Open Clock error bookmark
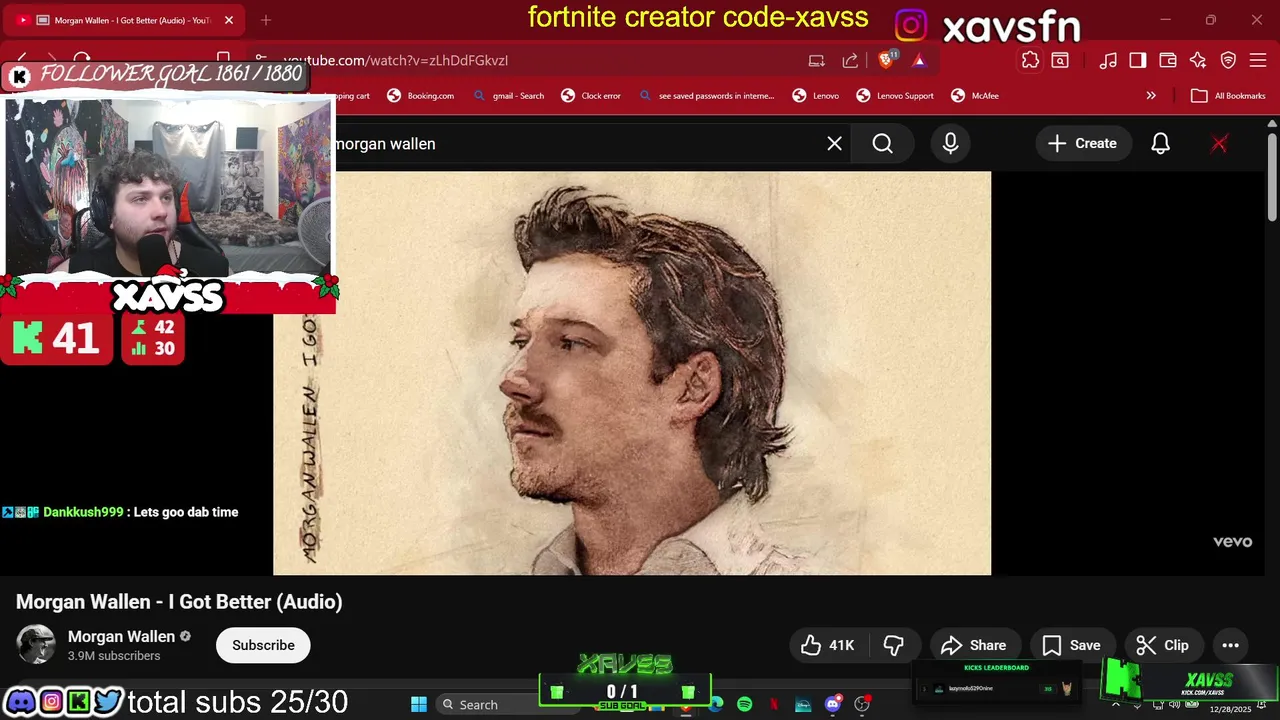This screenshot has width=1280, height=720. point(591,96)
